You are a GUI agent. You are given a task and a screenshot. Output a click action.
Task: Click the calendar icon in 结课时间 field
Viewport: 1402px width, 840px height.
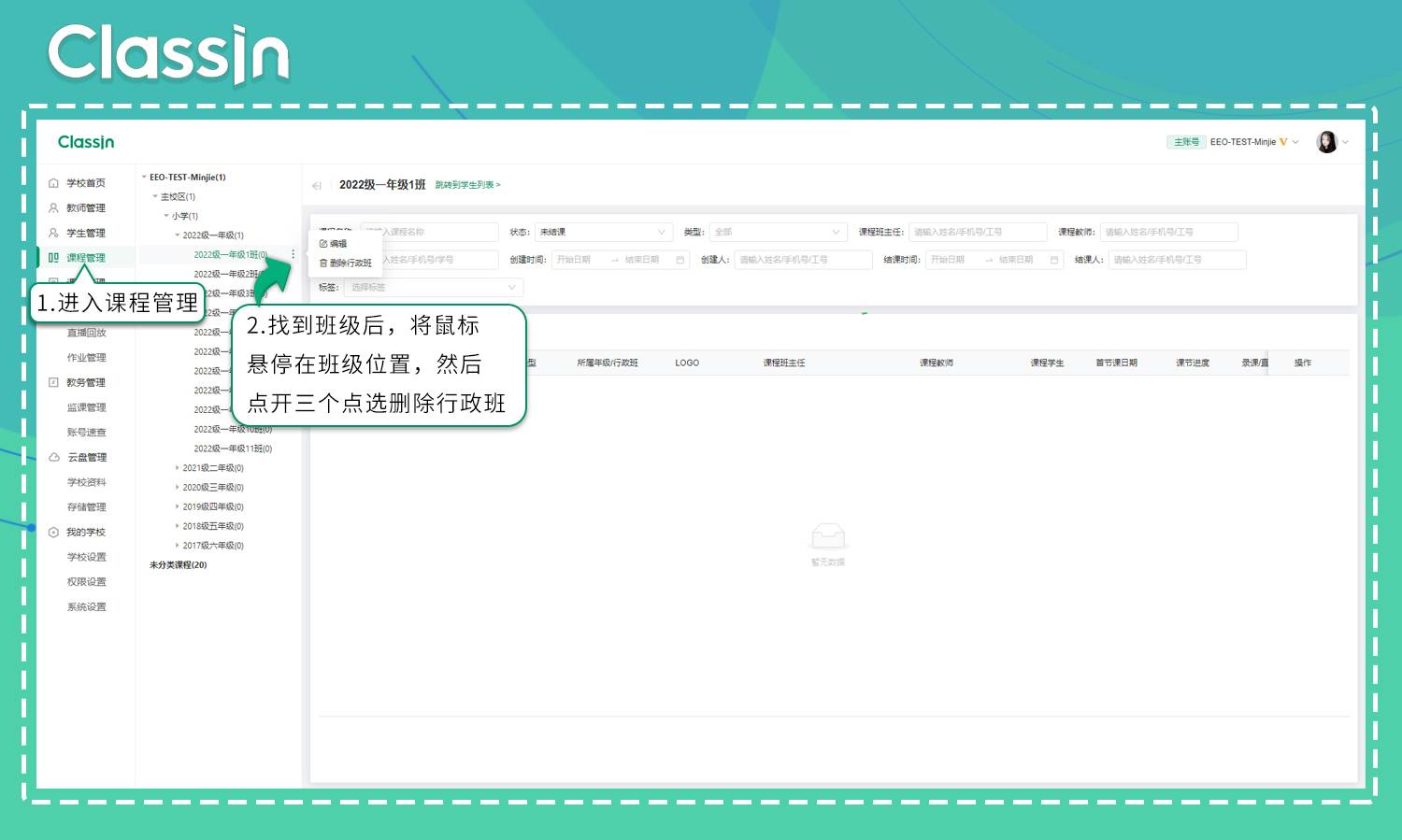coord(1053,260)
